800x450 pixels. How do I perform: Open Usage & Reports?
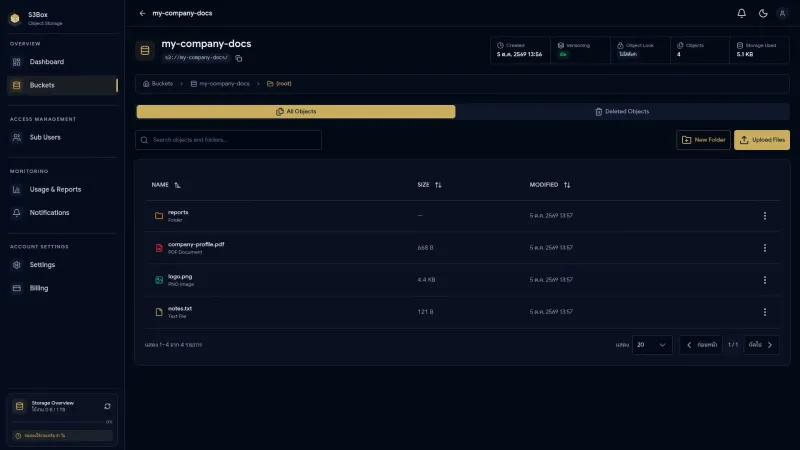click(62, 189)
